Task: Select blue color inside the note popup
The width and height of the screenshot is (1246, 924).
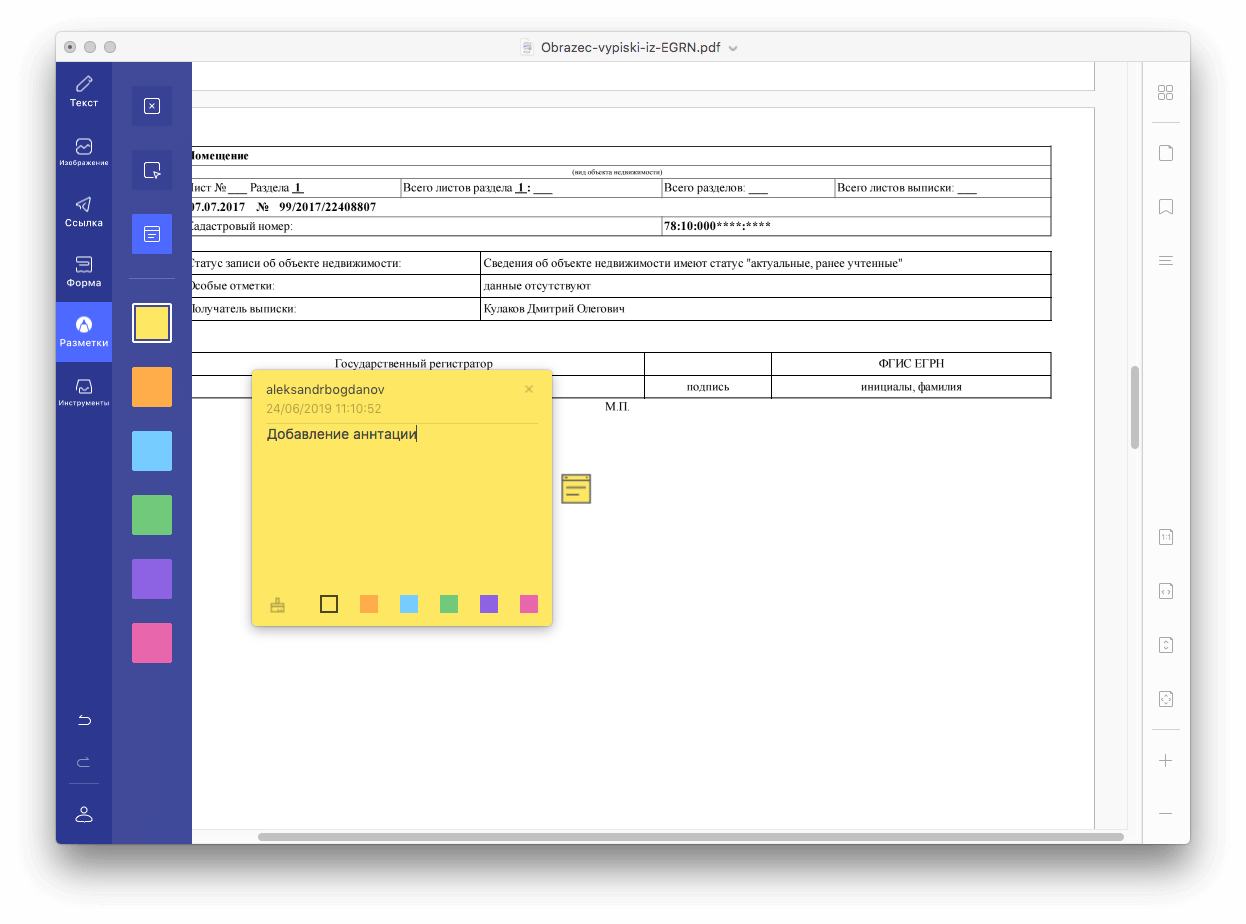Action: [x=409, y=604]
